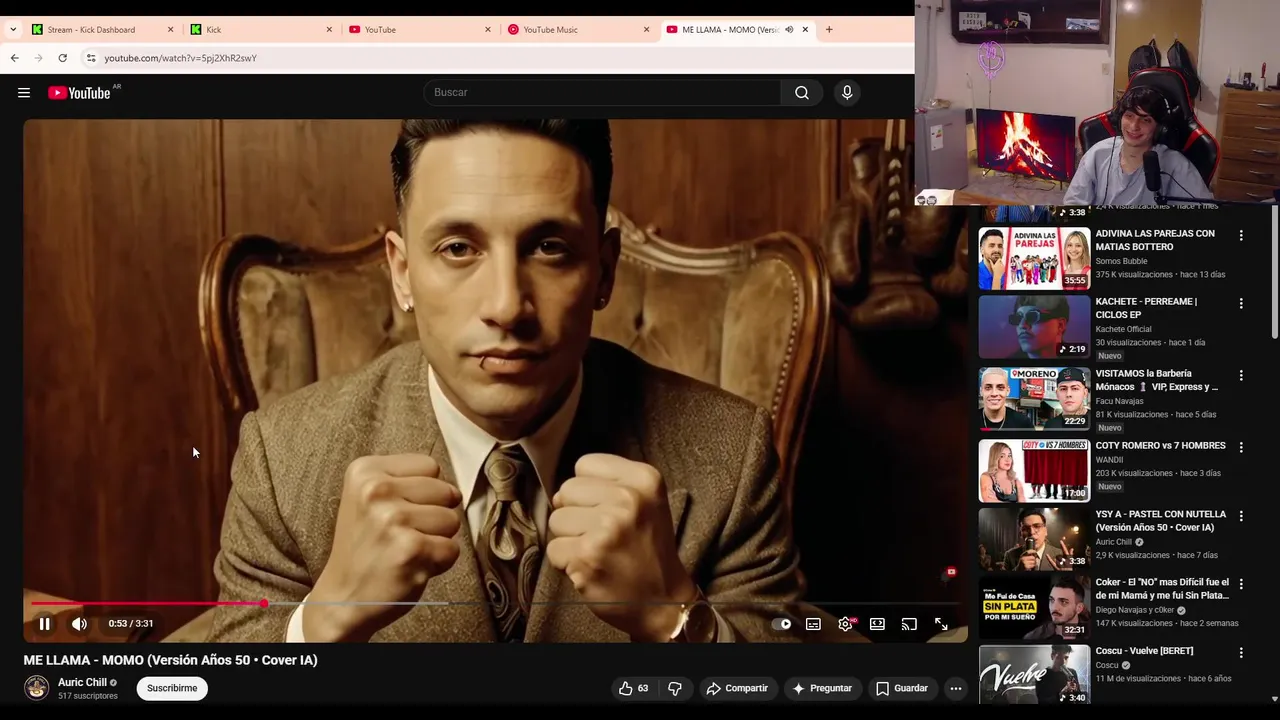Open options for PASTEL CON NUTELLA video
The image size is (1280, 720).
[x=1241, y=516]
